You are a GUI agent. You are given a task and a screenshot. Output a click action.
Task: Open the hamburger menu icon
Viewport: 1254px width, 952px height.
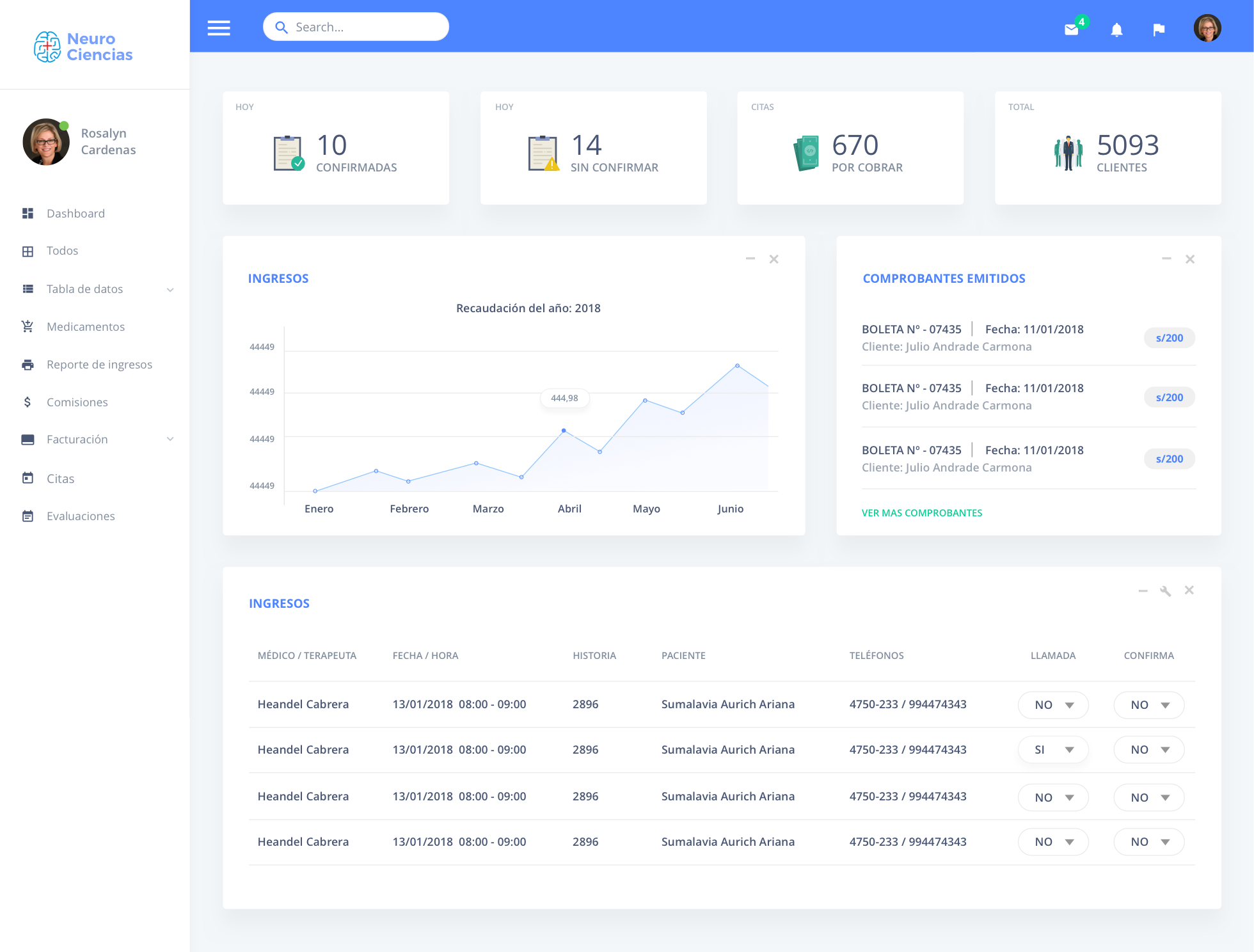tap(219, 28)
